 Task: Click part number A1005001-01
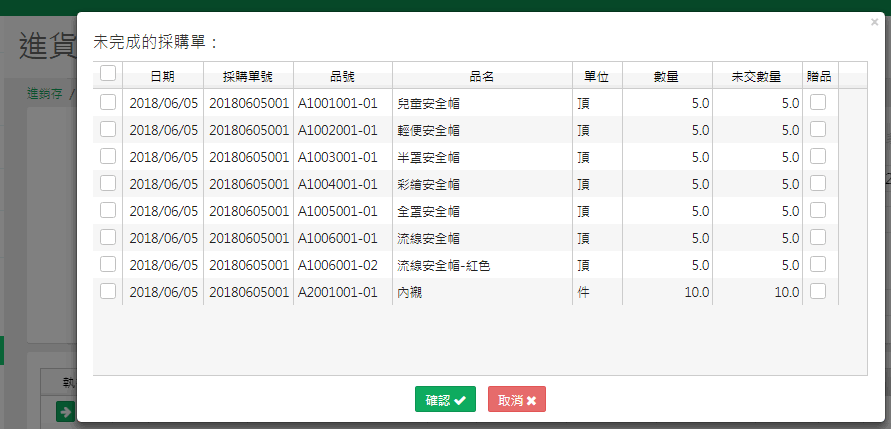click(x=338, y=211)
